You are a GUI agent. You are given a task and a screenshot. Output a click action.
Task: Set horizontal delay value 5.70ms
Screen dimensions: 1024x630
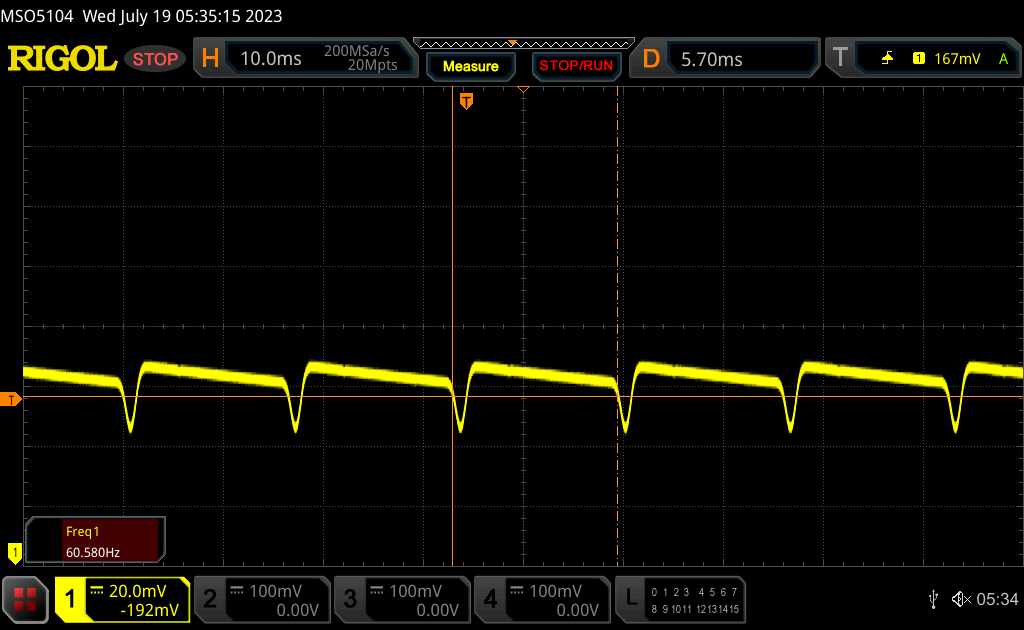click(712, 59)
